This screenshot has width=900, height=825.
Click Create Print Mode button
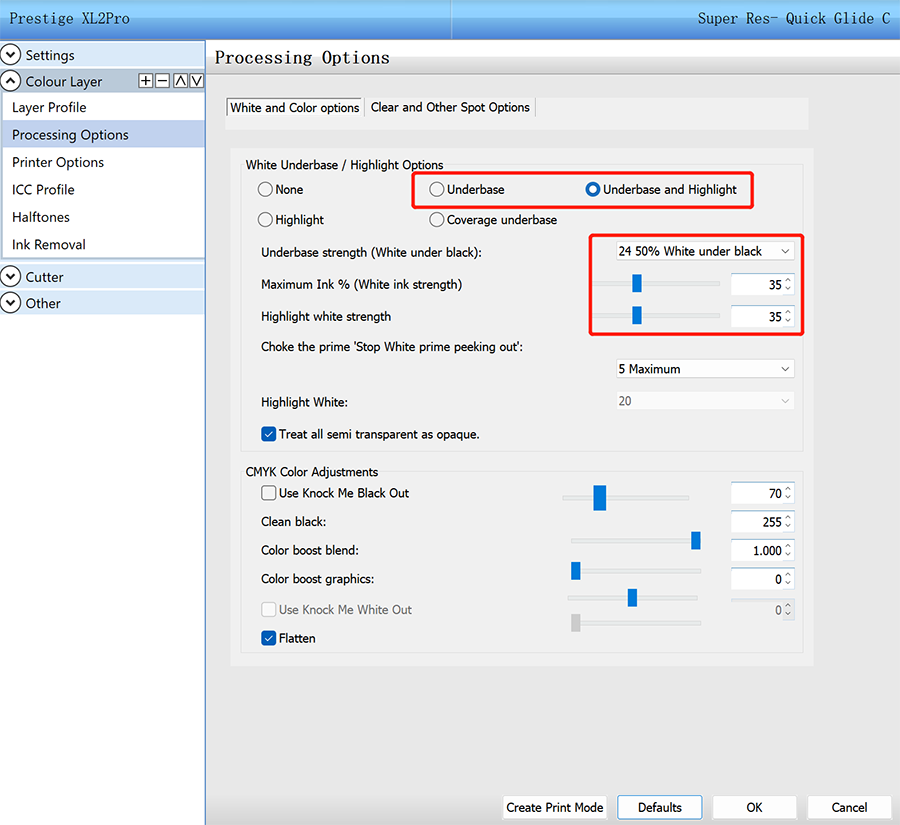point(554,807)
